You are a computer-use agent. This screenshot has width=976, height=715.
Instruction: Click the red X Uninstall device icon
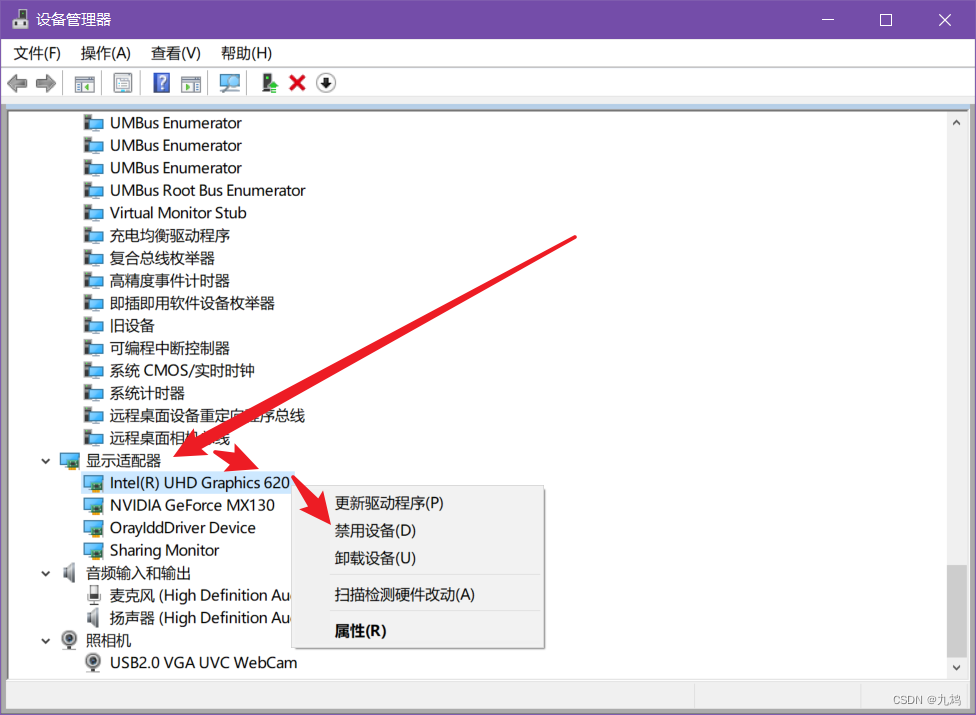[298, 83]
